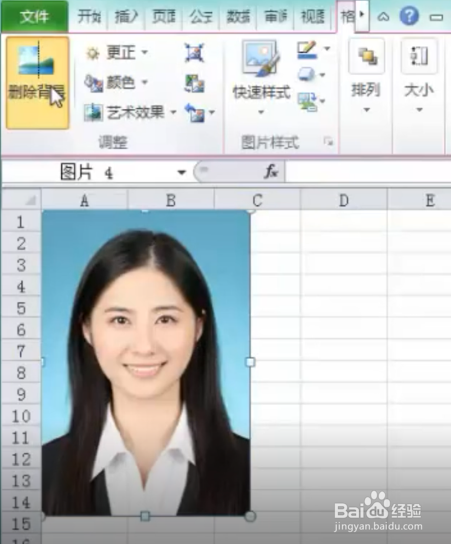Open the Arrange (排列) group button
Screen dimensions: 451x544
pos(366,77)
